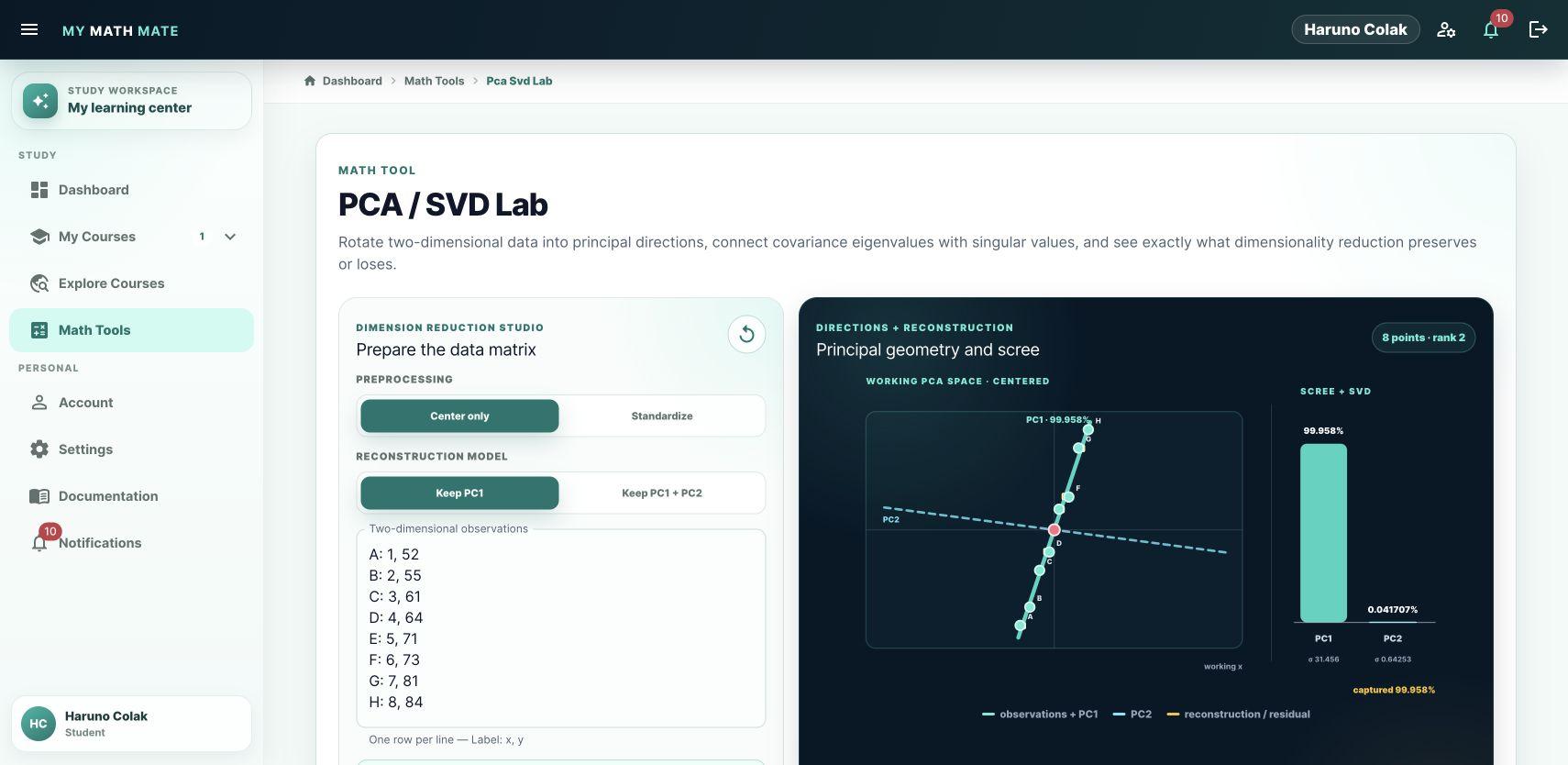
Task: Click the 'reconstruction / residual' legend entry
Action: [1238, 714]
